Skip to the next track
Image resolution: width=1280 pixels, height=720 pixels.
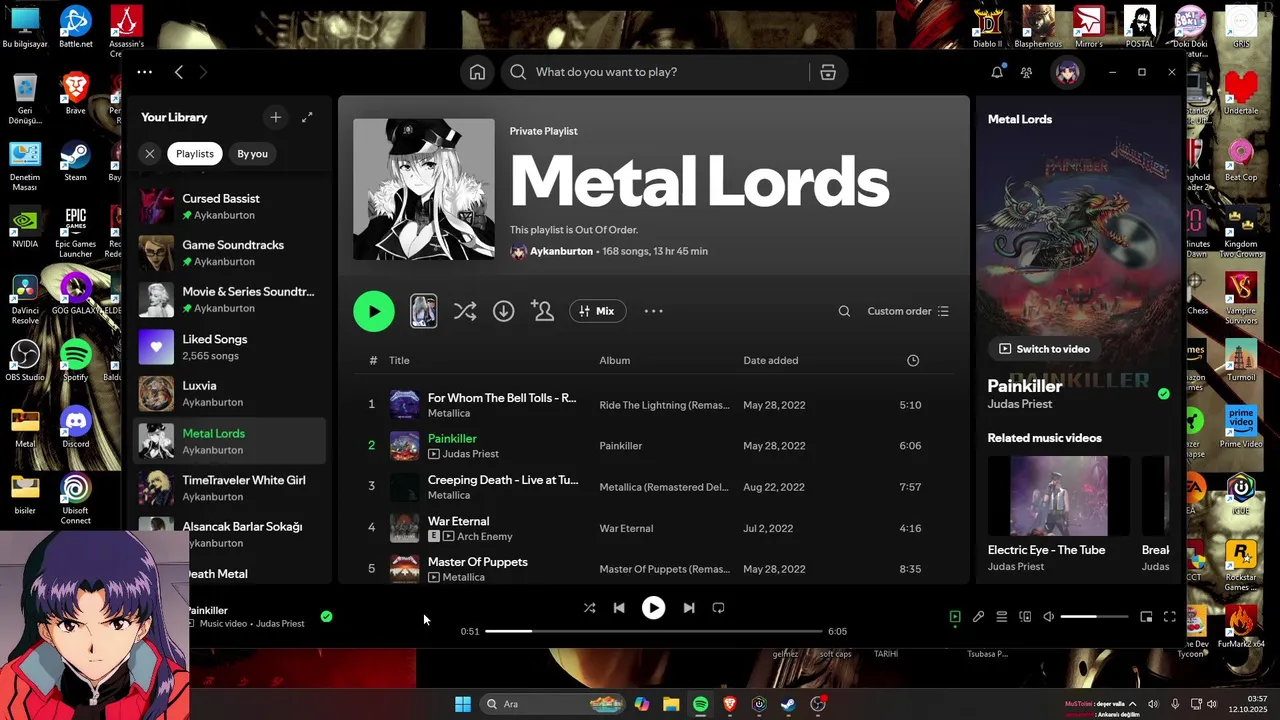point(688,608)
